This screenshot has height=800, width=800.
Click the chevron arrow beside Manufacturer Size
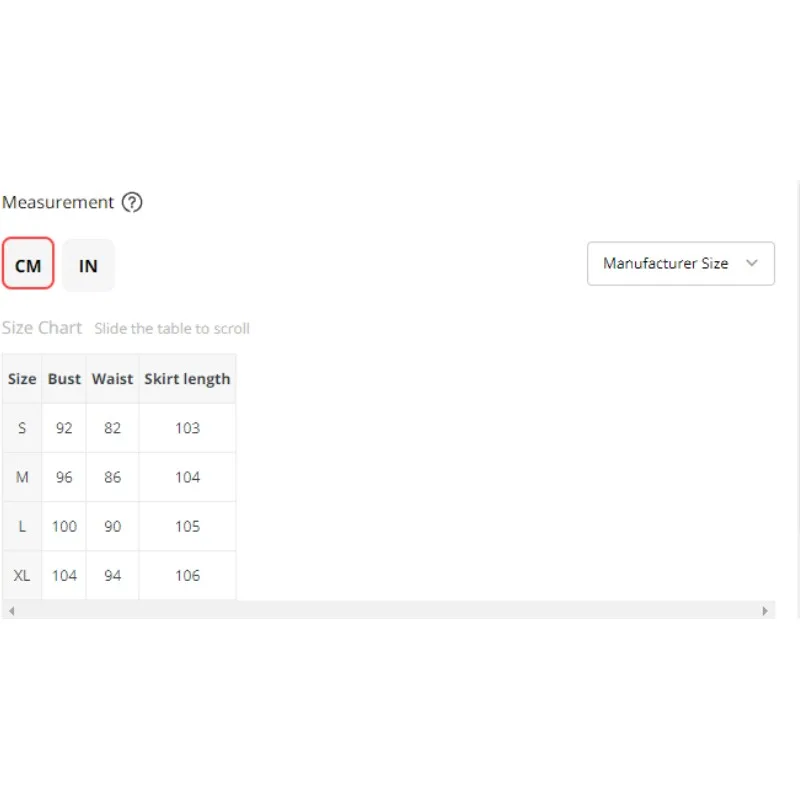[753, 264]
